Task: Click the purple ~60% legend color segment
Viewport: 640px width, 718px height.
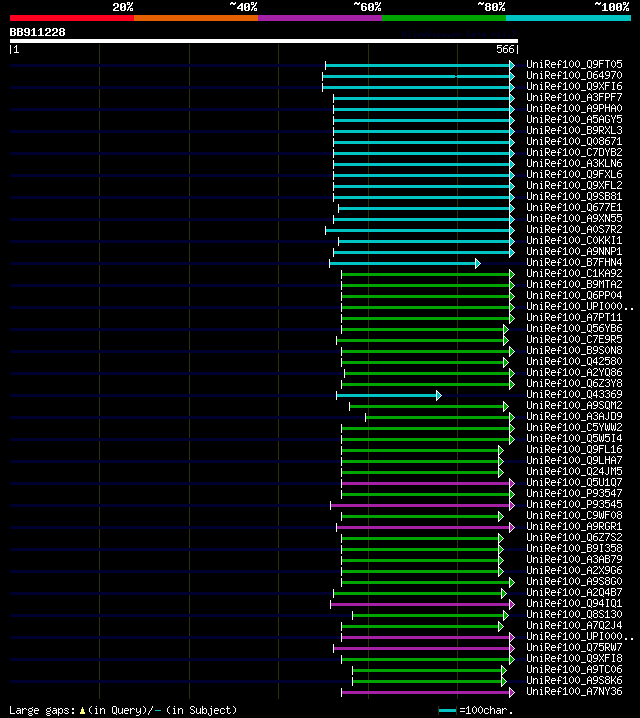Action: pos(320,18)
